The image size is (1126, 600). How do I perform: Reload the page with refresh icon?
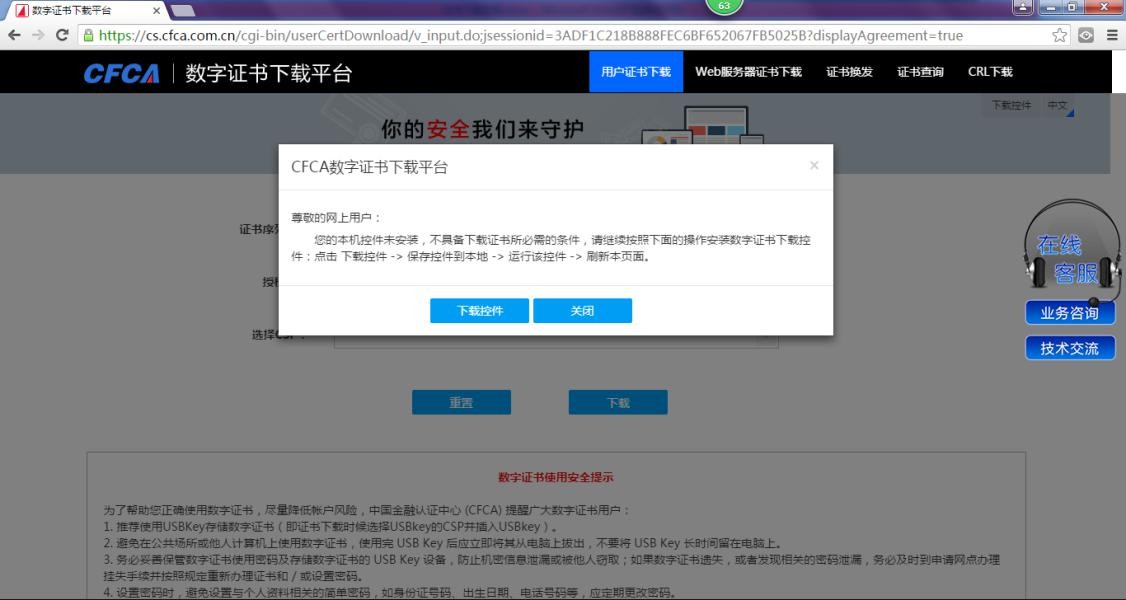(x=62, y=35)
